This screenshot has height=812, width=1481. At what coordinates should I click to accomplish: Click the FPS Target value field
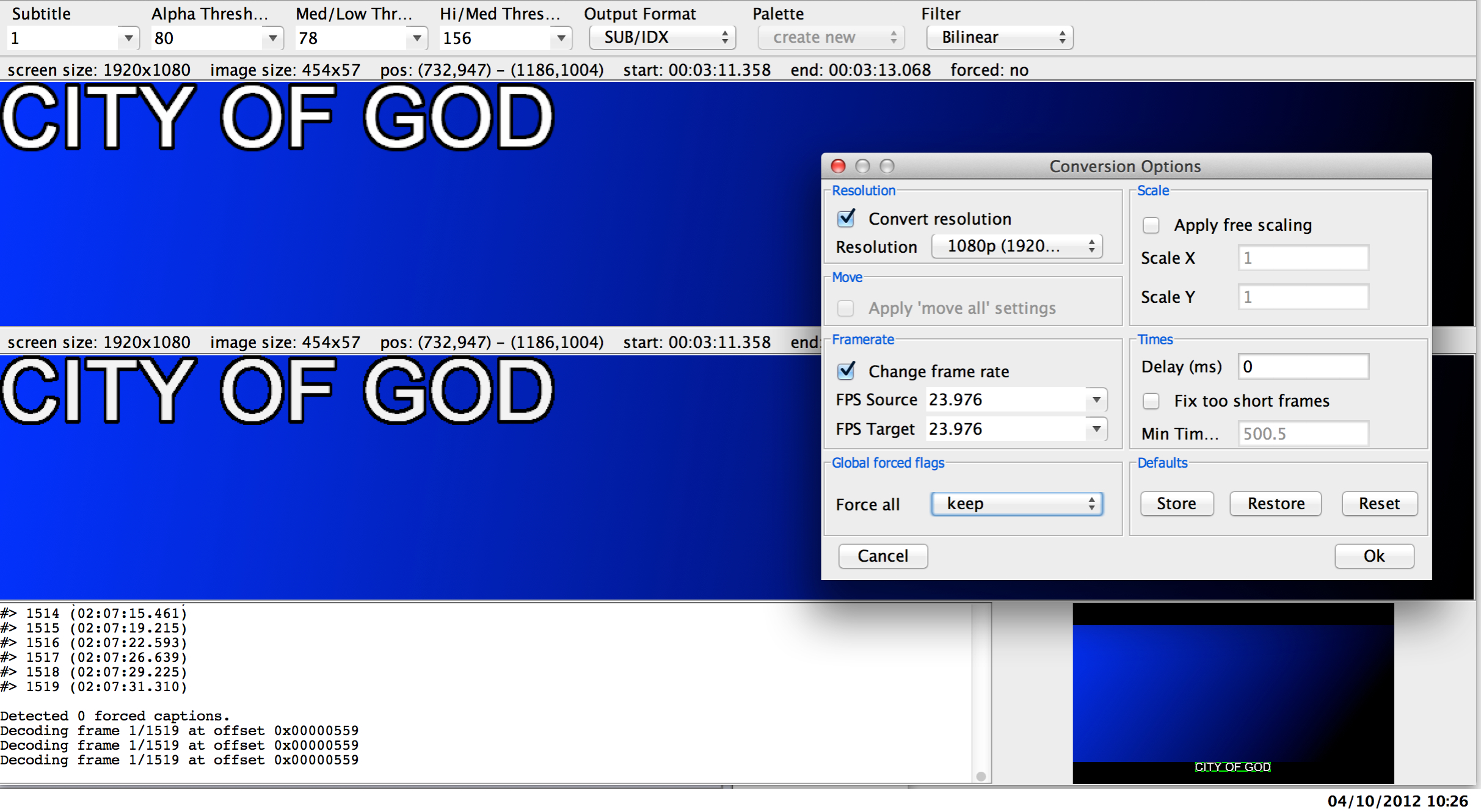pyautogui.click(x=1006, y=429)
